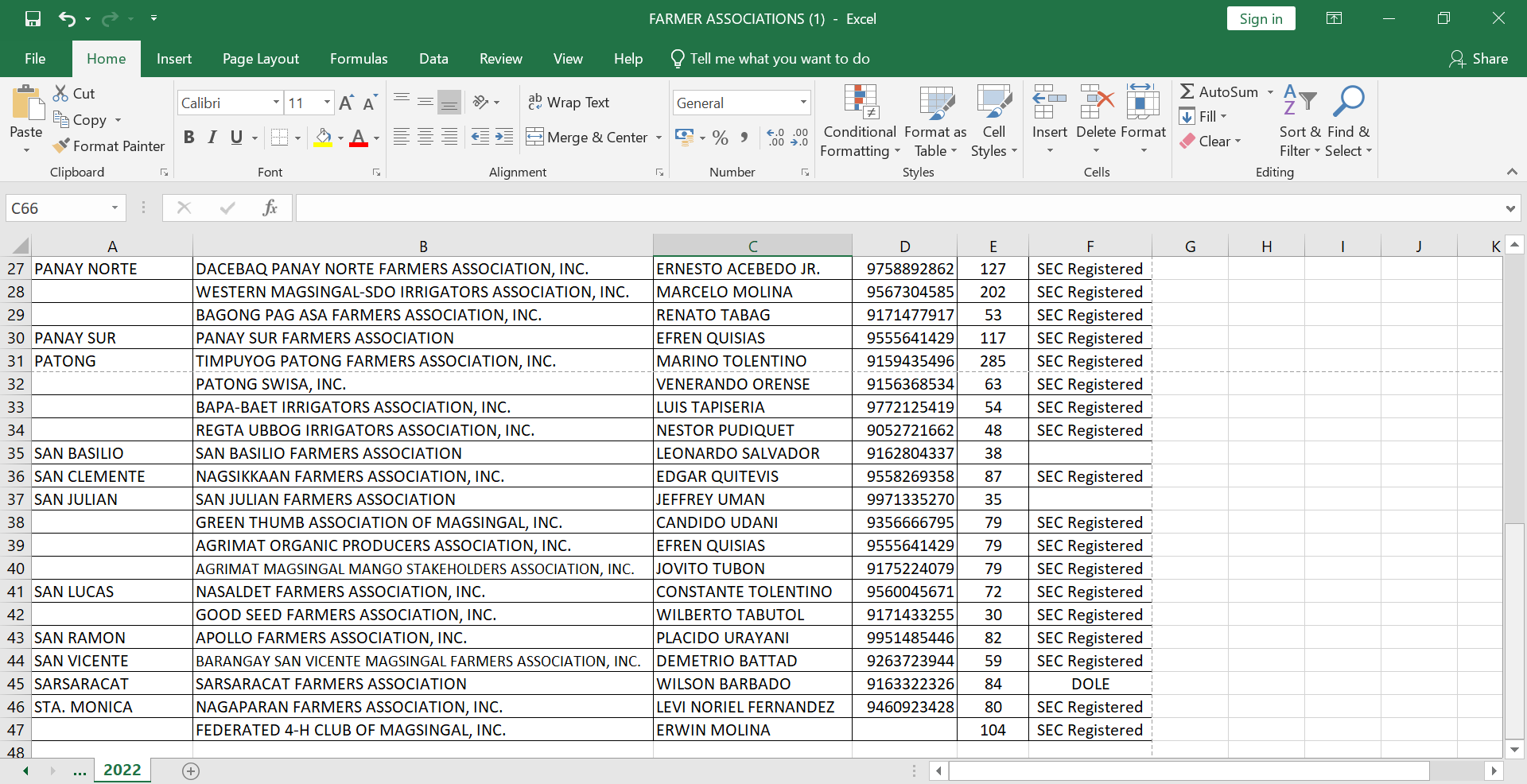Switch to the Page Layout tab
The height and width of the screenshot is (784, 1527).
tap(261, 58)
